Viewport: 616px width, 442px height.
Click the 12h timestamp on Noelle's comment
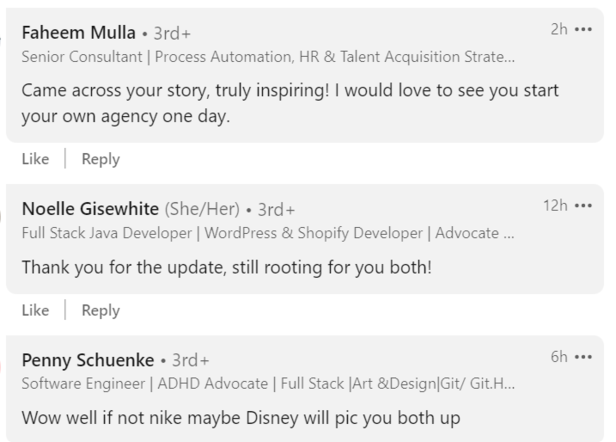(555, 205)
